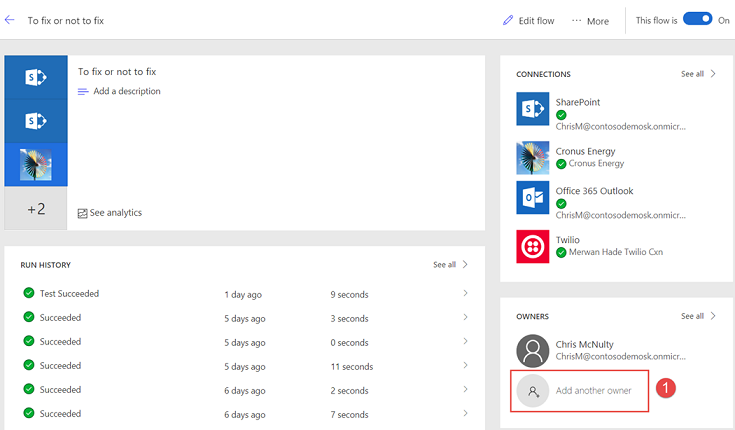Click the Cronus Energy connection icon
This screenshot has width=735, height=430.
[533, 158]
